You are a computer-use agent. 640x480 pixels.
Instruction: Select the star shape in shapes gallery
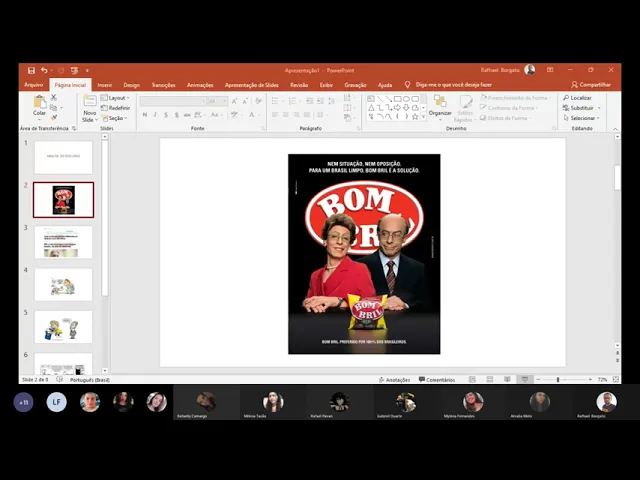415,117
